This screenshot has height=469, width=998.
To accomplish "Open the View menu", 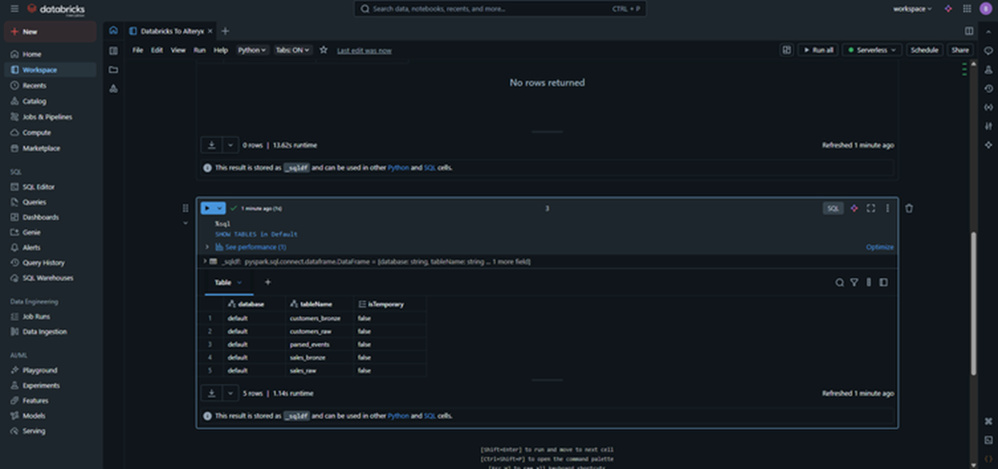I will tap(178, 50).
